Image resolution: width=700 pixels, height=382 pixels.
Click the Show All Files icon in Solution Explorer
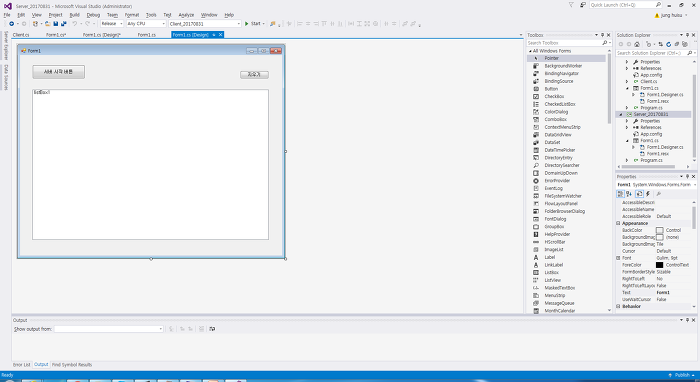coord(685,44)
